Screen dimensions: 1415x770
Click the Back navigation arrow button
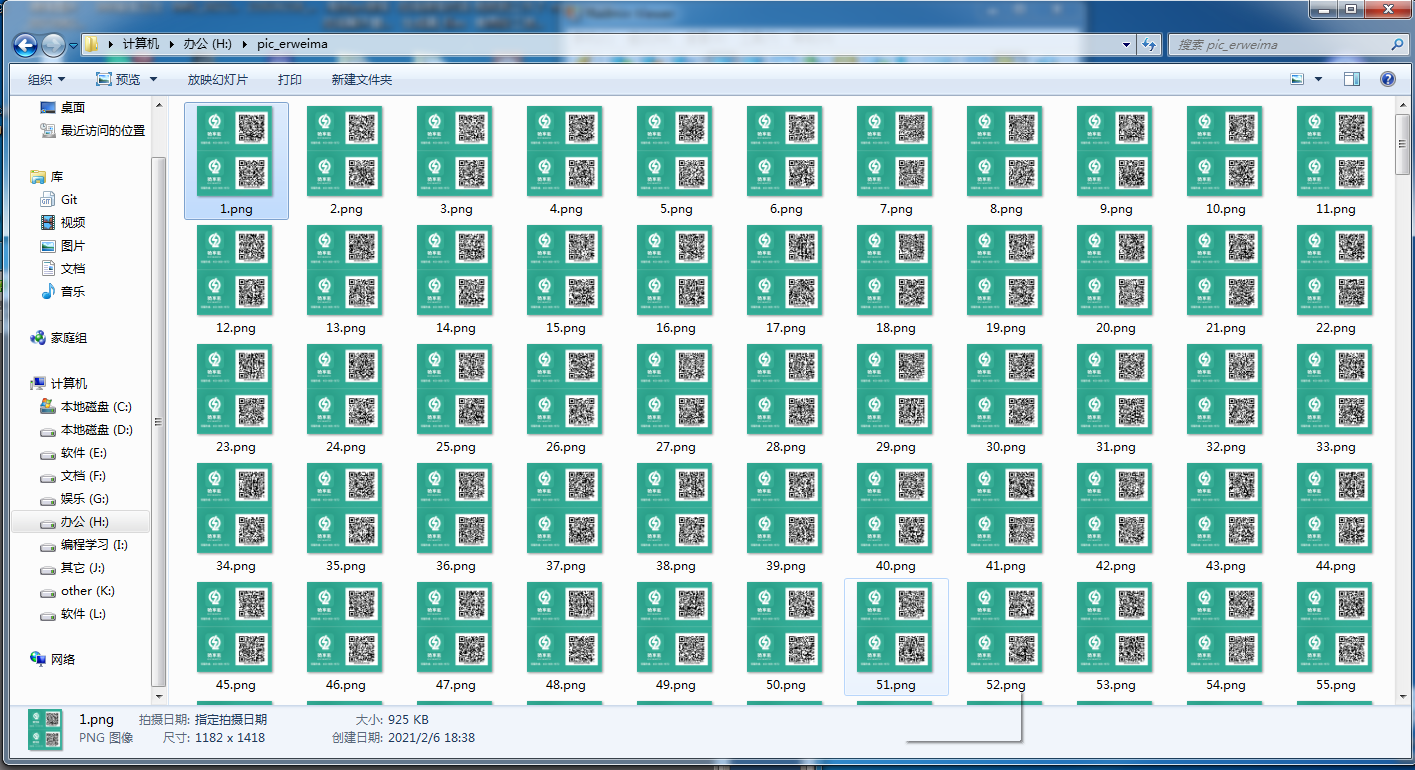(x=26, y=44)
